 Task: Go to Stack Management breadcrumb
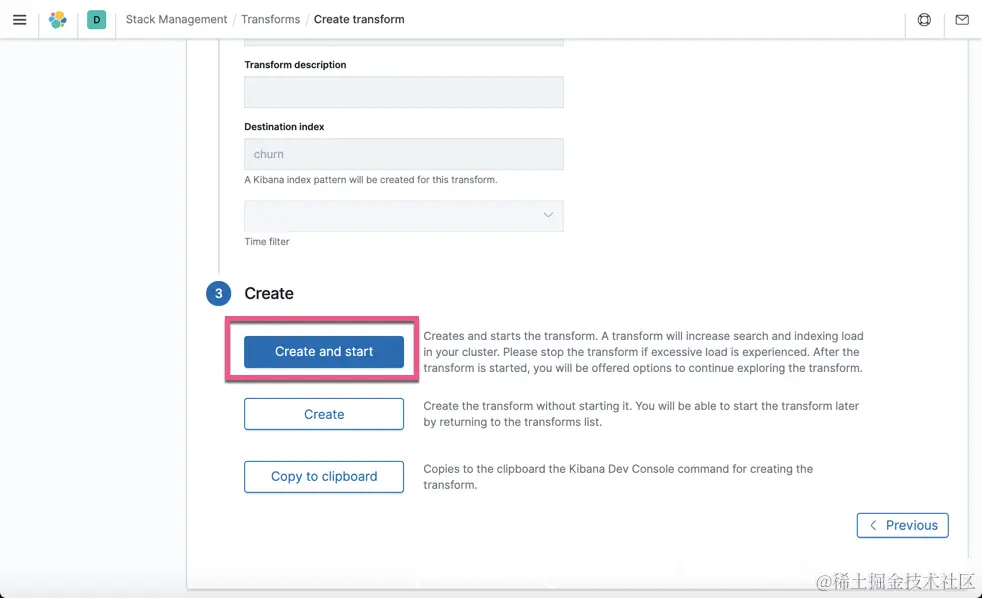pos(176,19)
